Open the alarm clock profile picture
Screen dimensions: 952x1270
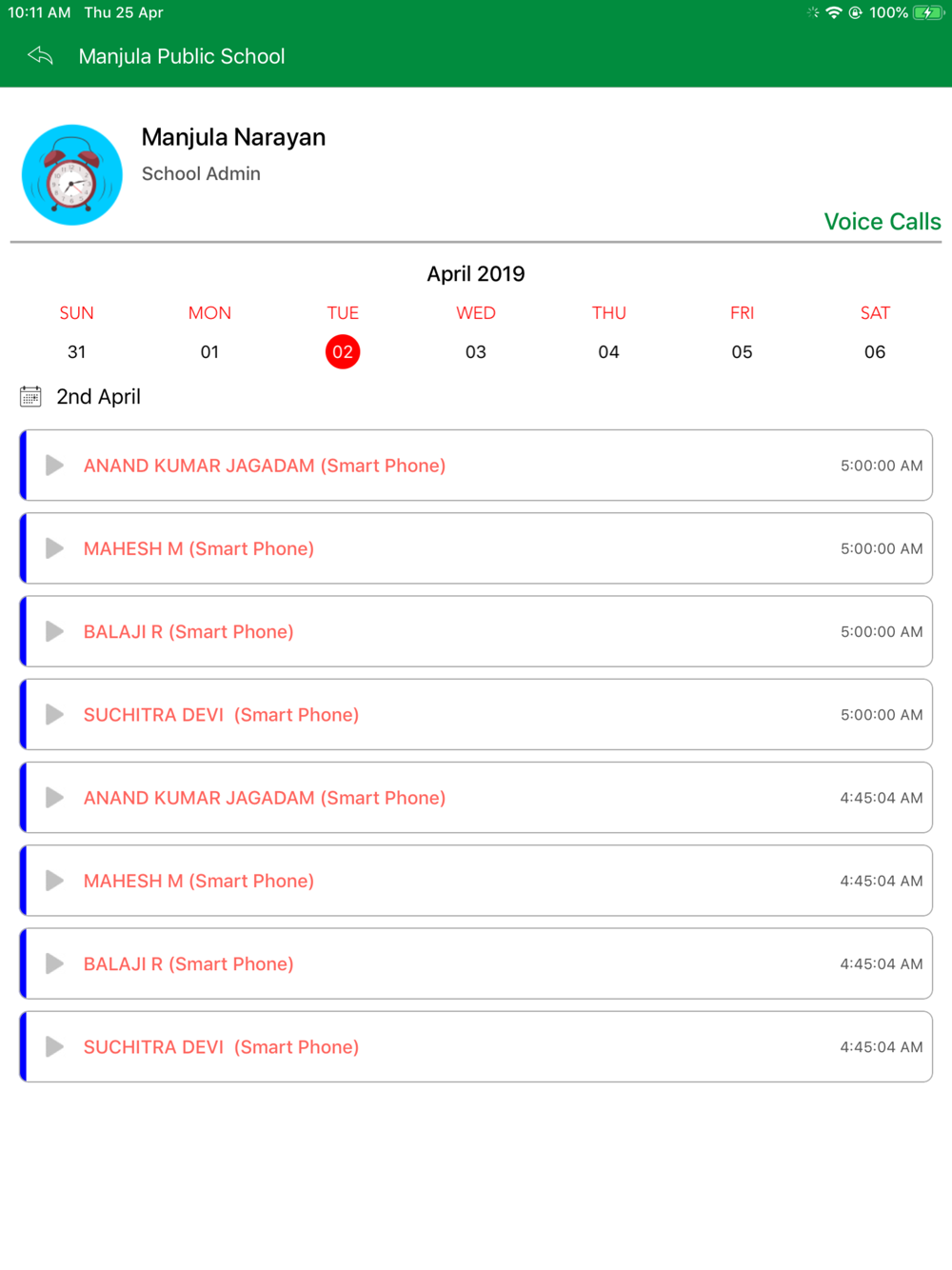click(72, 175)
